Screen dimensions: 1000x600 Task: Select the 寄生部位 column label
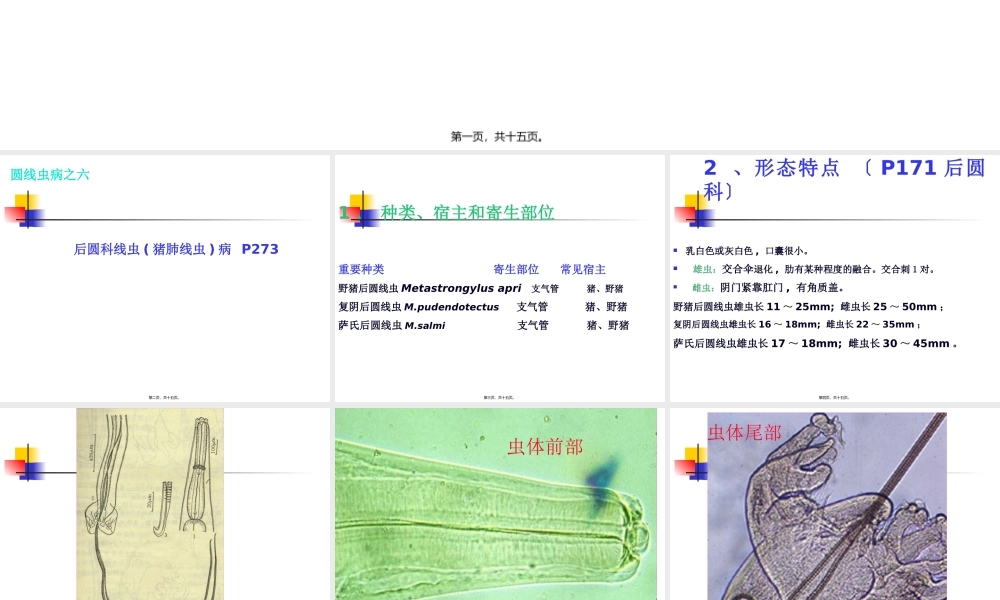point(514,268)
